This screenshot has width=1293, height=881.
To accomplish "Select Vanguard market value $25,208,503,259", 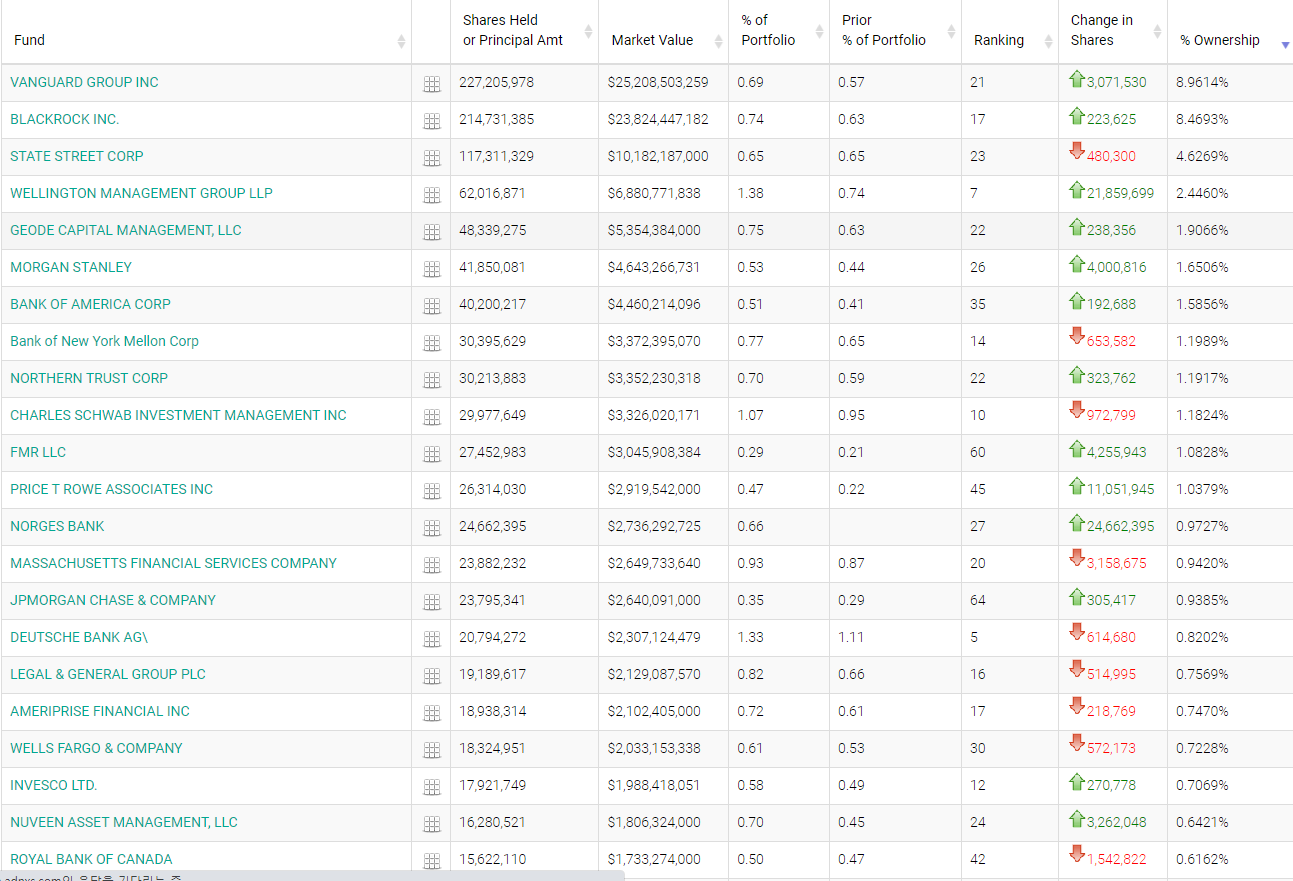I will 658,82.
